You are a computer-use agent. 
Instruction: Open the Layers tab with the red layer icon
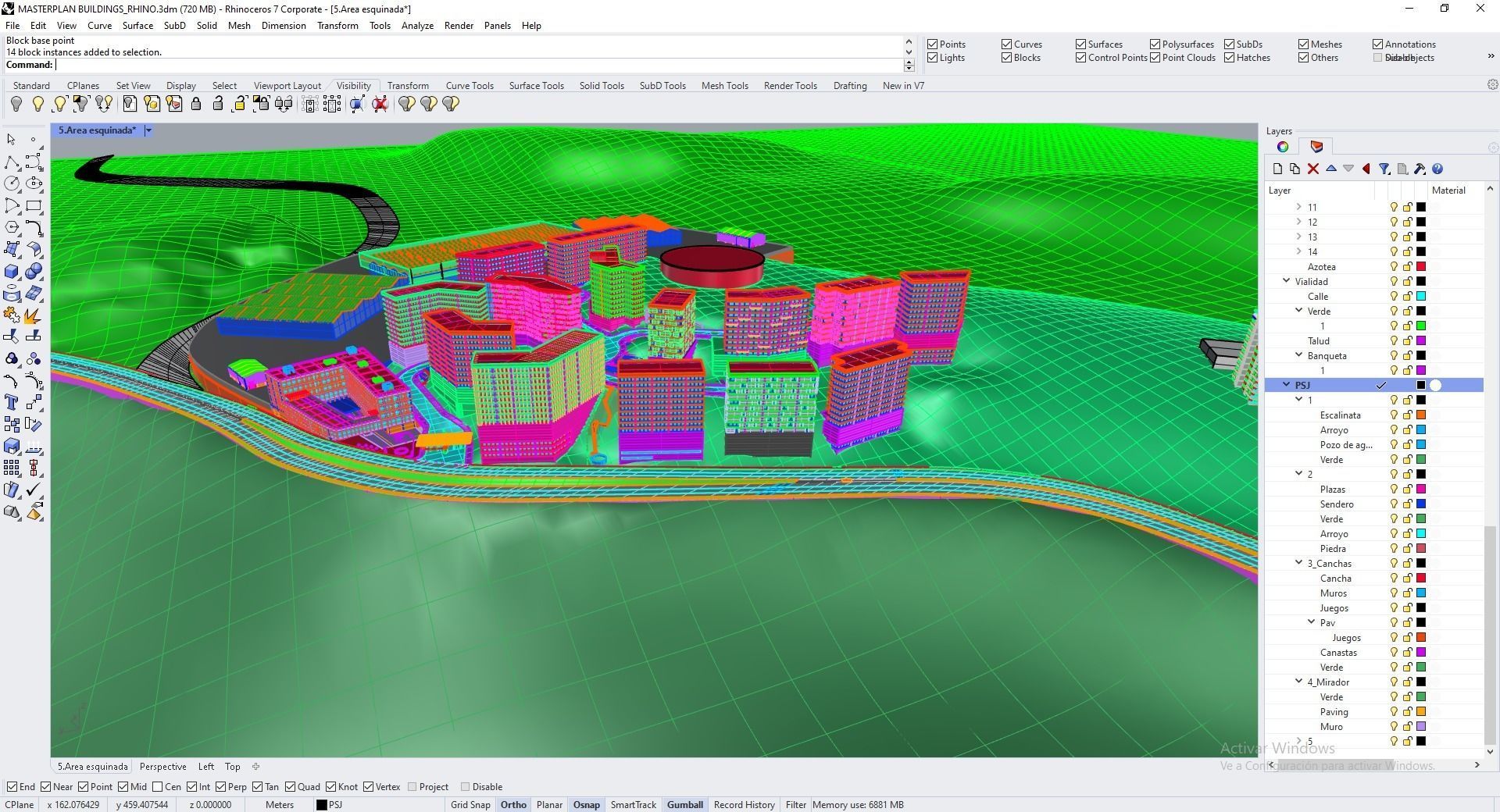(1316, 147)
